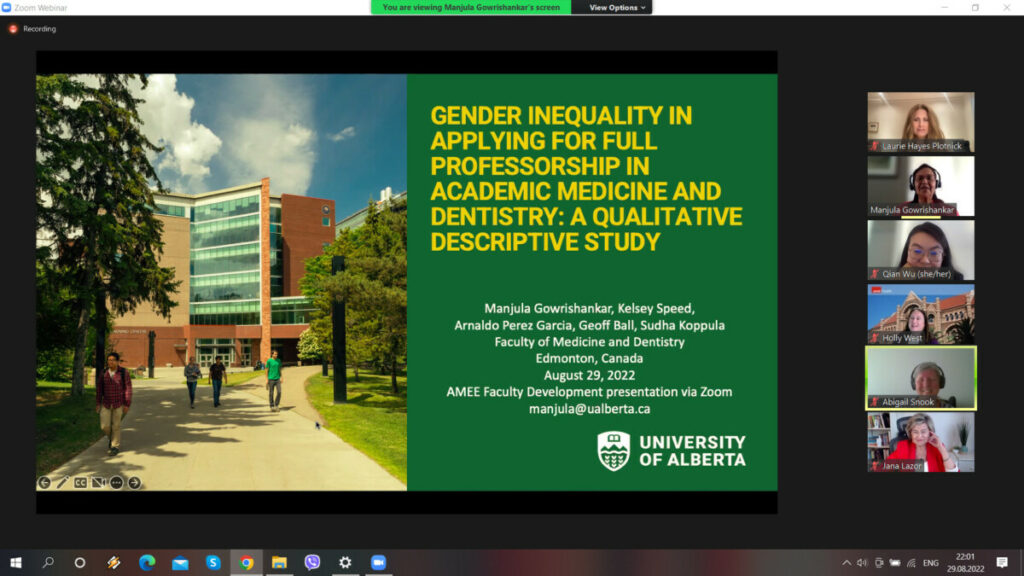The width and height of the screenshot is (1024, 576).
Task: Open the Zoom app in the taskbar
Action: pos(378,562)
